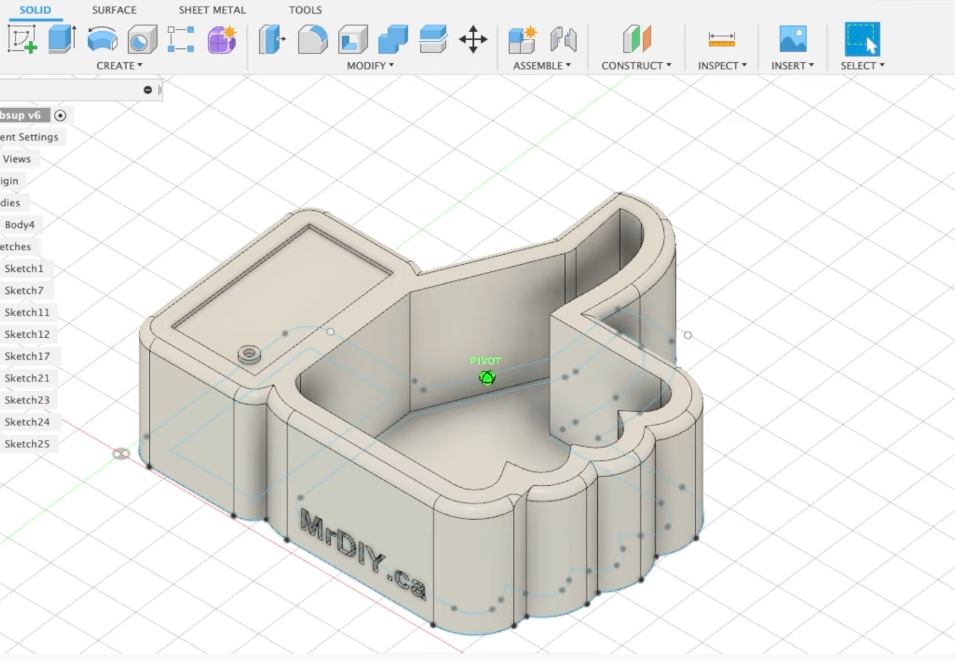
Task: Select the Sketches folder in browser
Action: click(x=15, y=247)
